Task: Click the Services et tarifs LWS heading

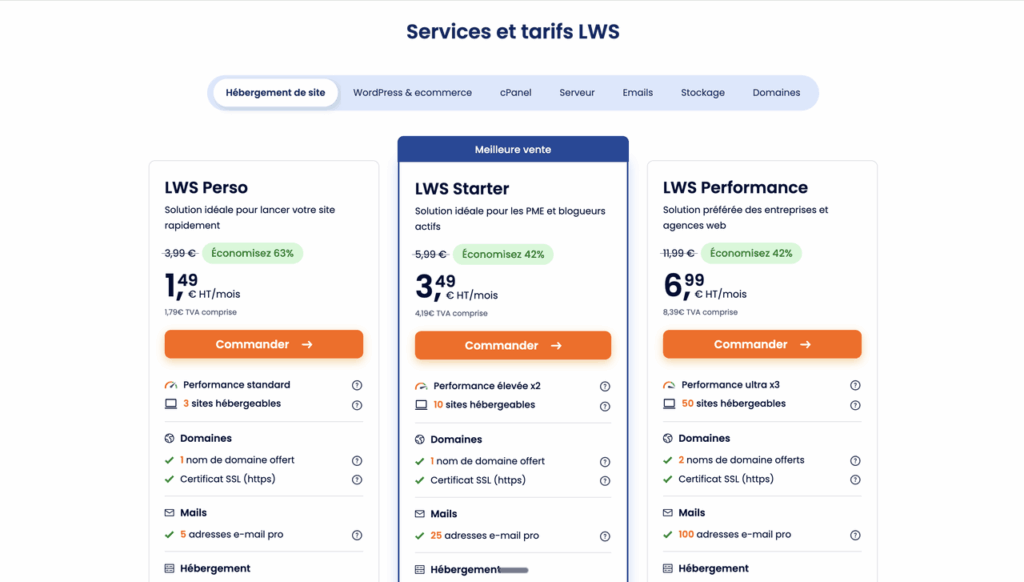Action: [513, 31]
